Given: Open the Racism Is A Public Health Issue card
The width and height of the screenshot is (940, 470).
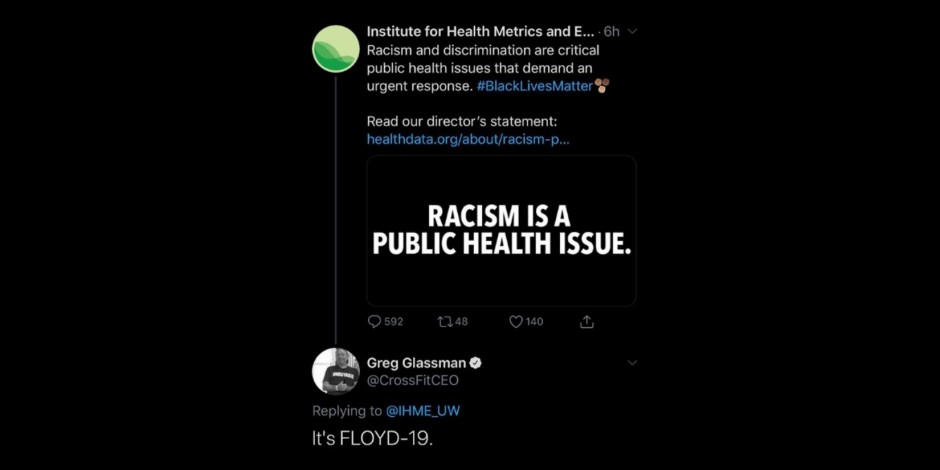Looking at the screenshot, I should [x=501, y=231].
